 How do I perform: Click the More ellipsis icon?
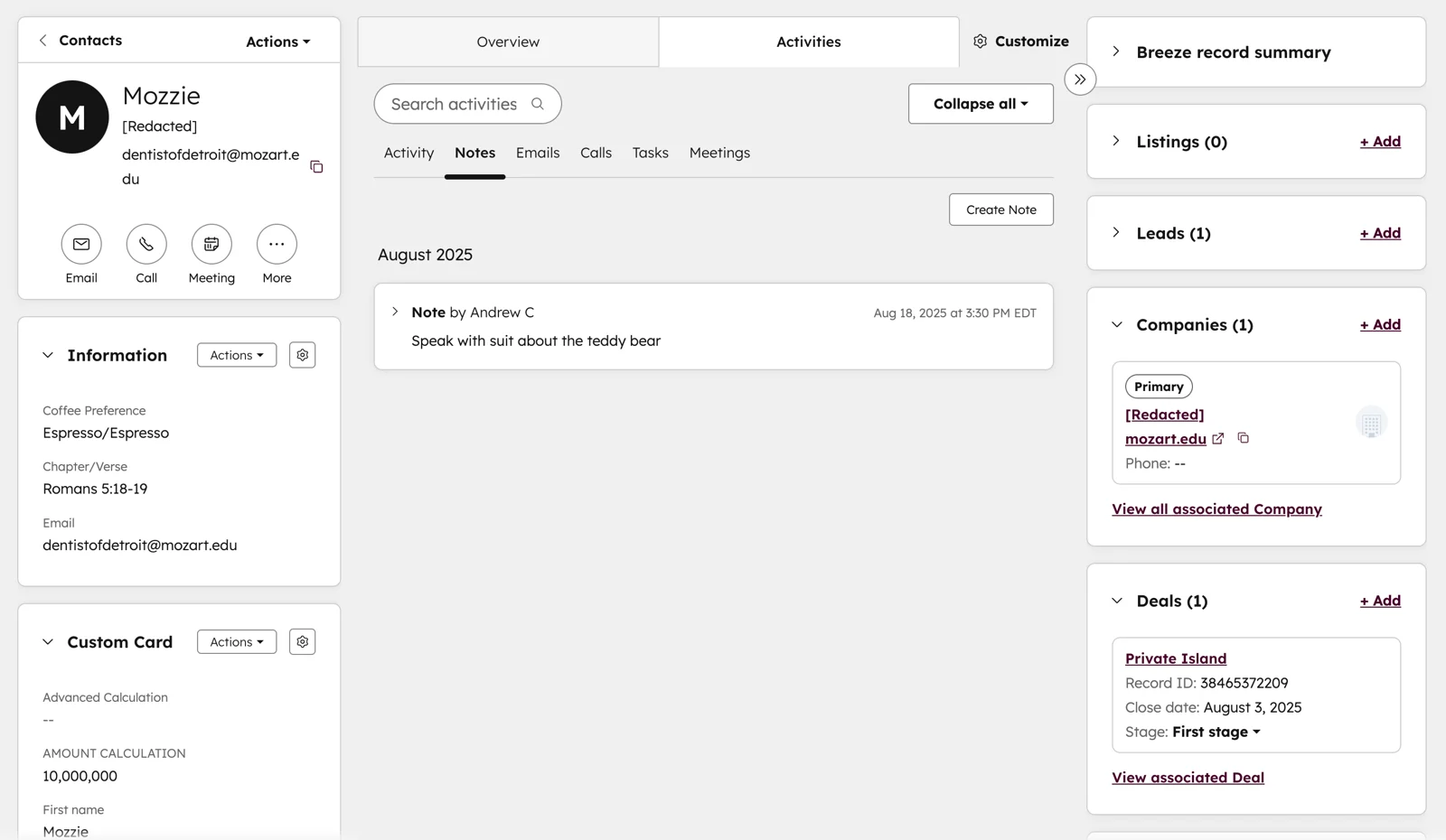click(277, 244)
